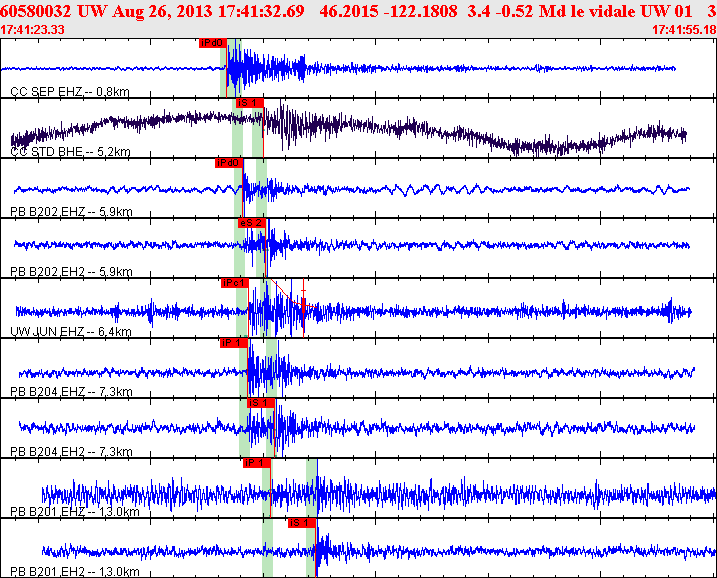Click the coordinates 46.2015 -122.1808 in header
Viewport: 717px width, 578px height.
(x=388, y=11)
